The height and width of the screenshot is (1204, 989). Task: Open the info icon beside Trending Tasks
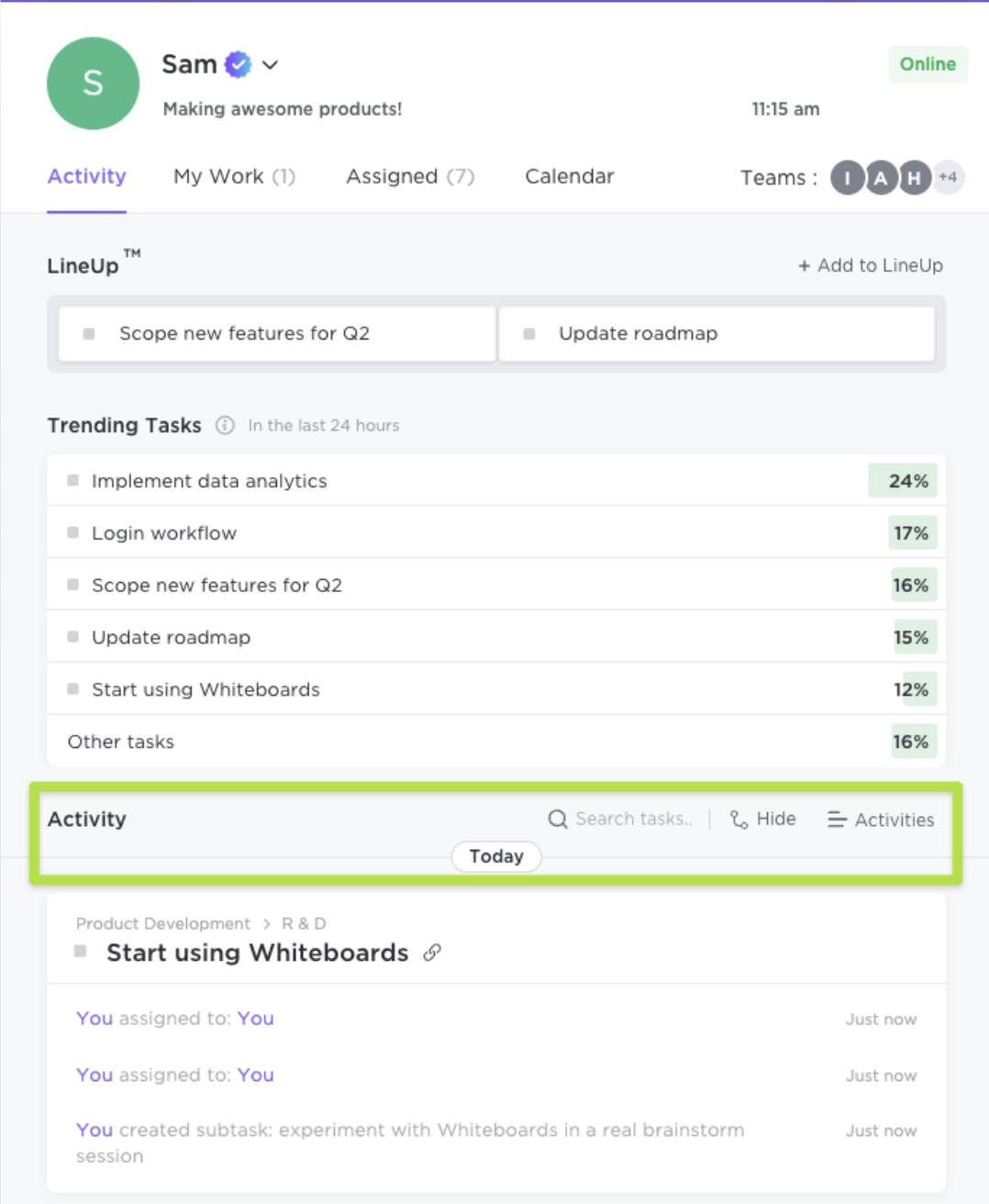(x=225, y=425)
